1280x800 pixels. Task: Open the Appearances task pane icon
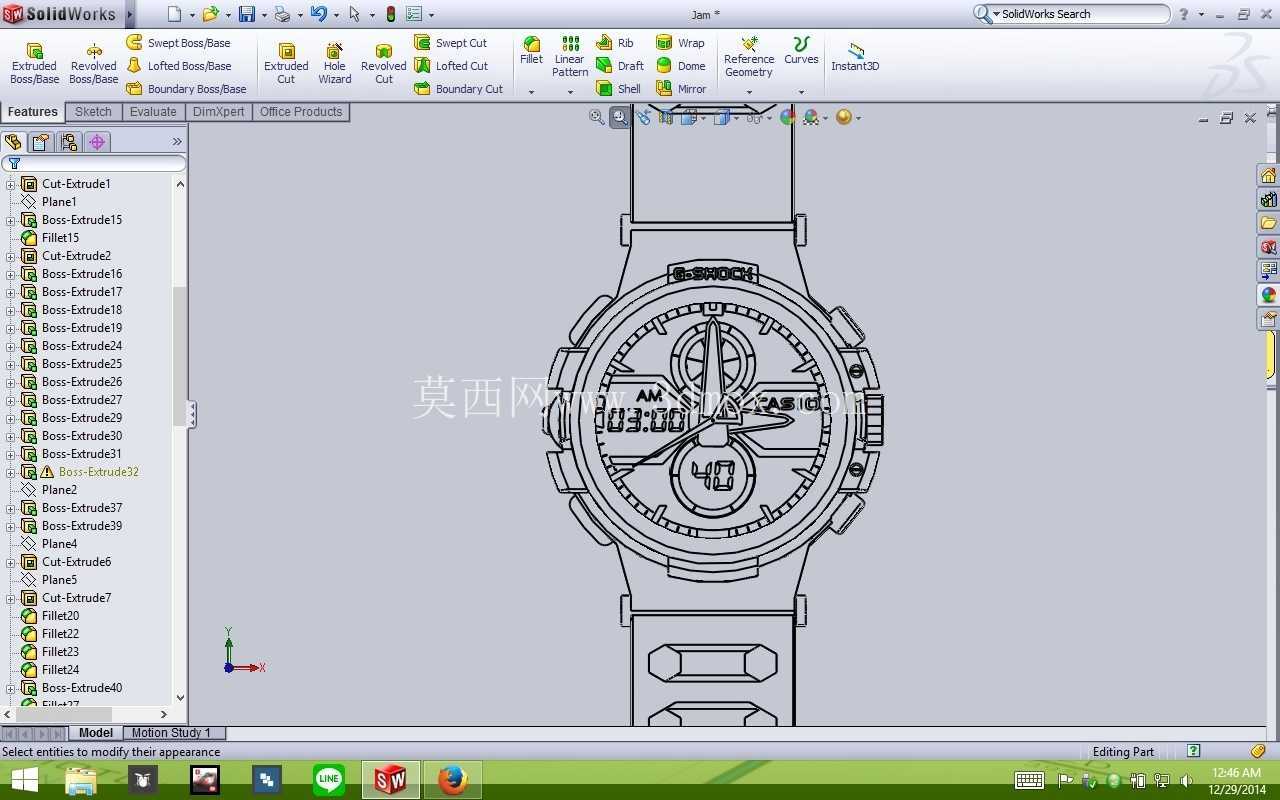(x=1268, y=295)
